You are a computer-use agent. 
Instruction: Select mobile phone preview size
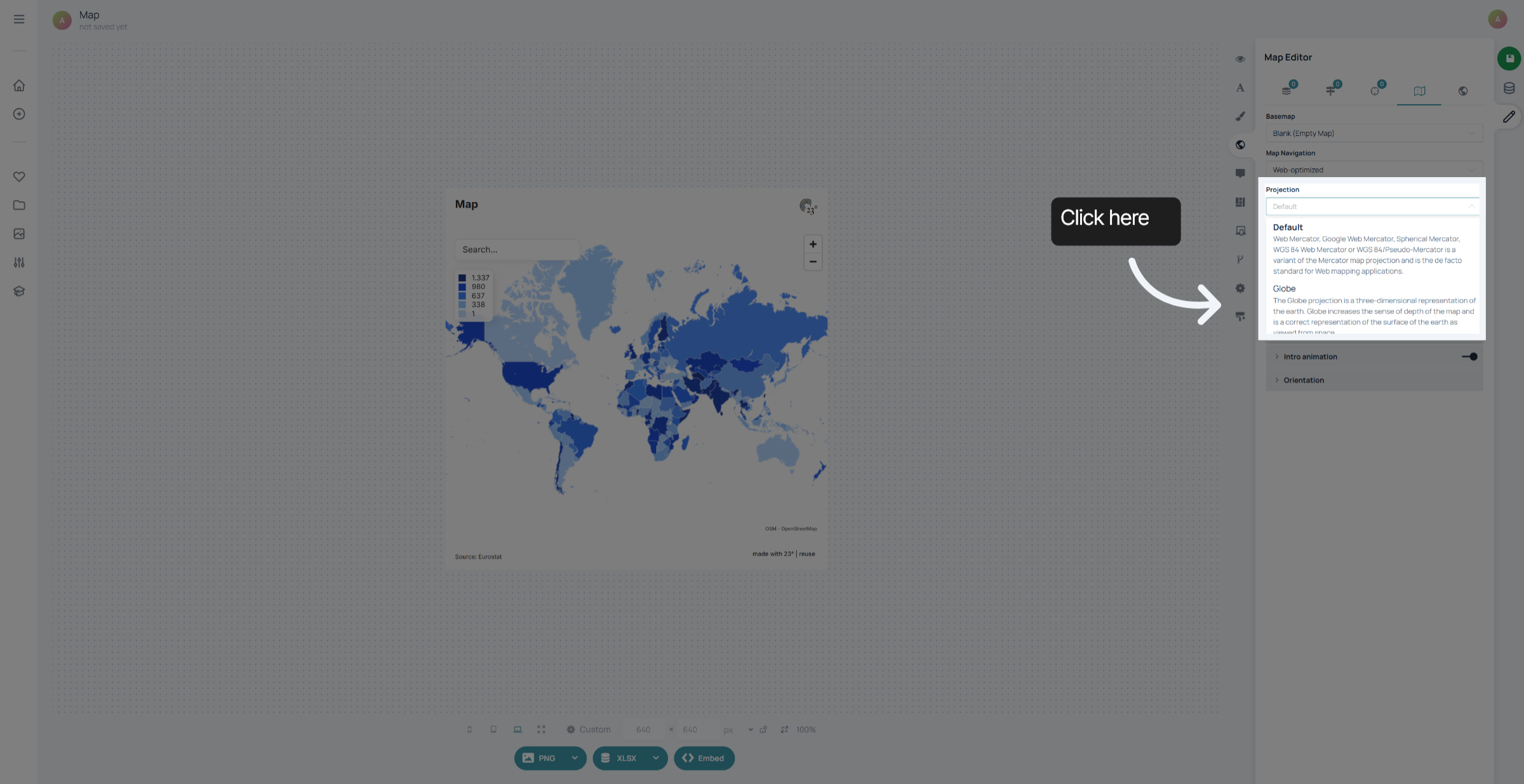click(x=469, y=729)
